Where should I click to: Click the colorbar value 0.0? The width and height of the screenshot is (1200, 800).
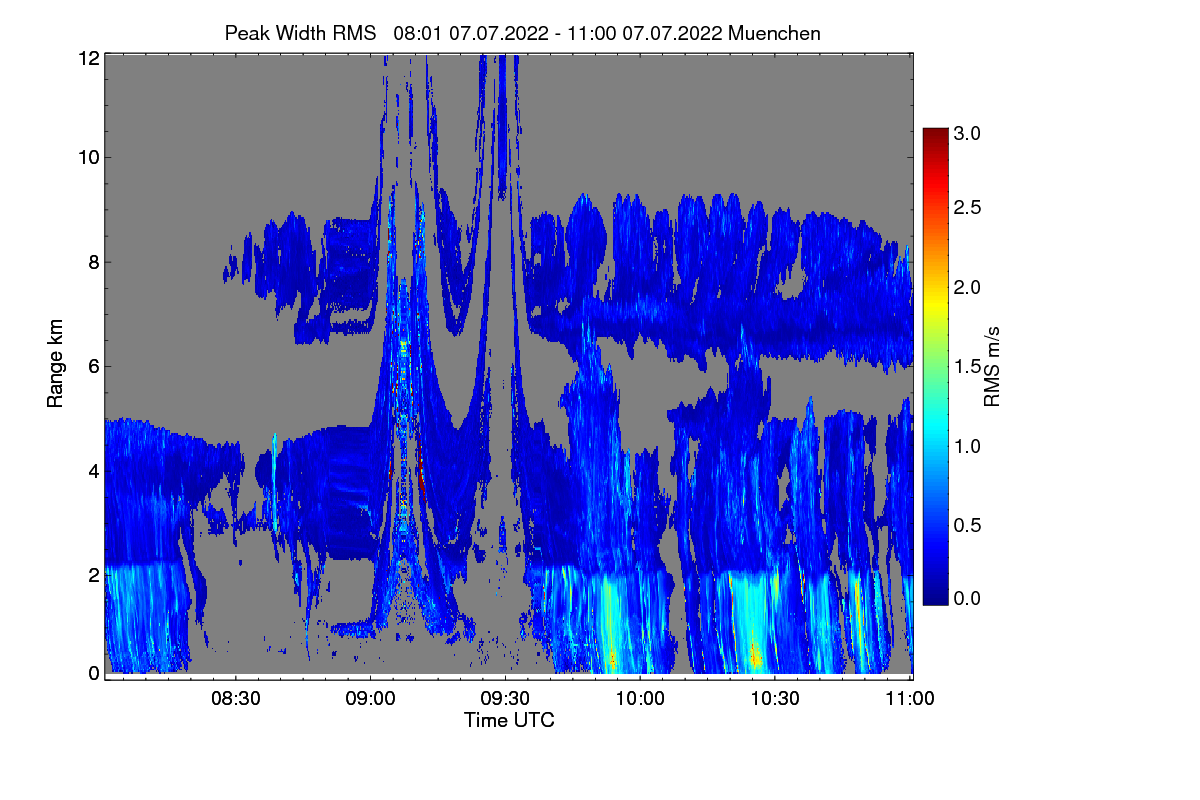click(967, 598)
